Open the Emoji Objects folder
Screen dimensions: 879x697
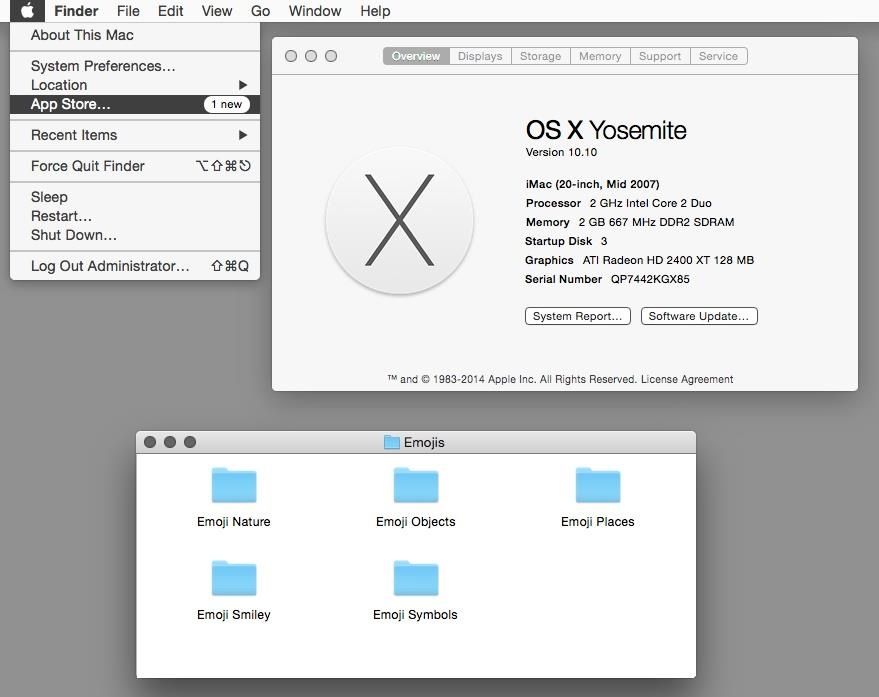click(x=415, y=484)
